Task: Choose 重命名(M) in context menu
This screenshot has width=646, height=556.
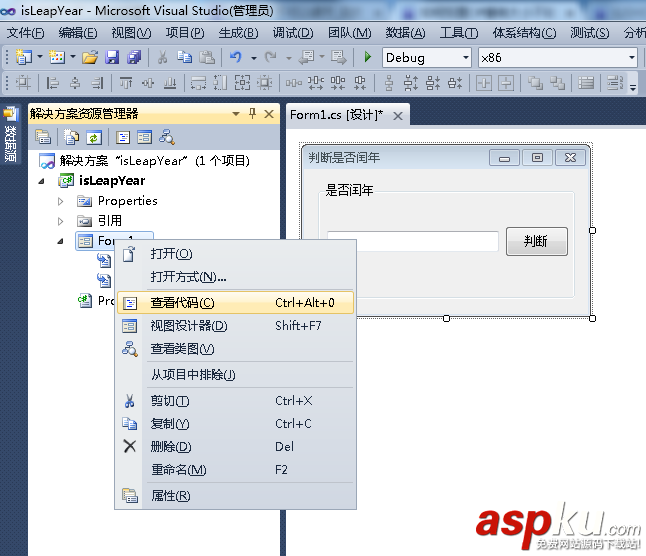Action: pos(235,470)
